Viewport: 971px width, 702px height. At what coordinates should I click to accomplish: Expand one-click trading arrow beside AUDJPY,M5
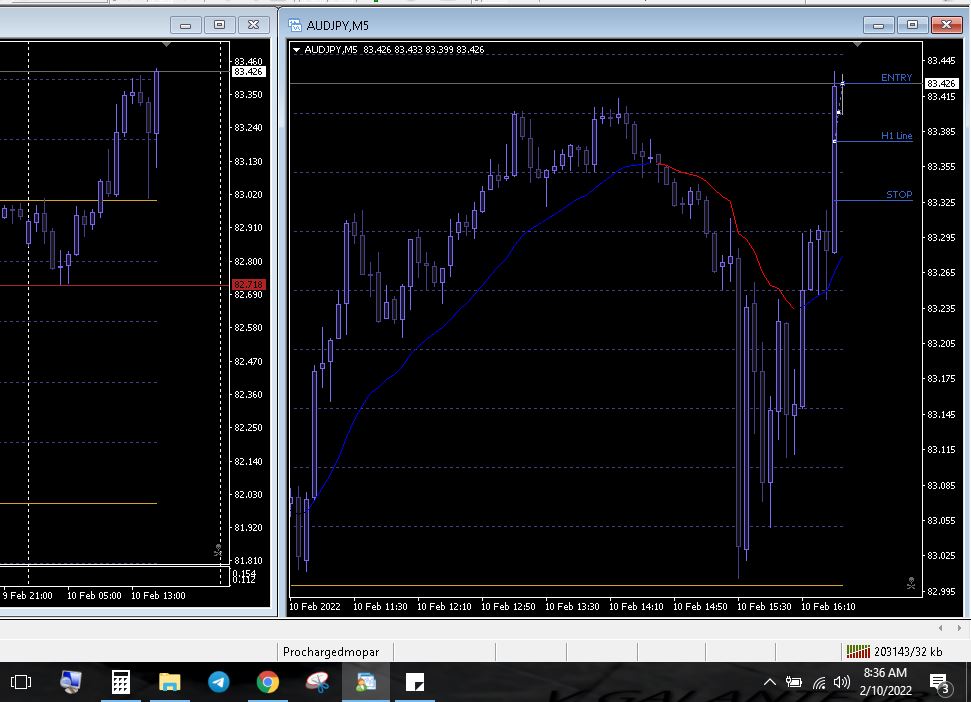pyautogui.click(x=297, y=50)
